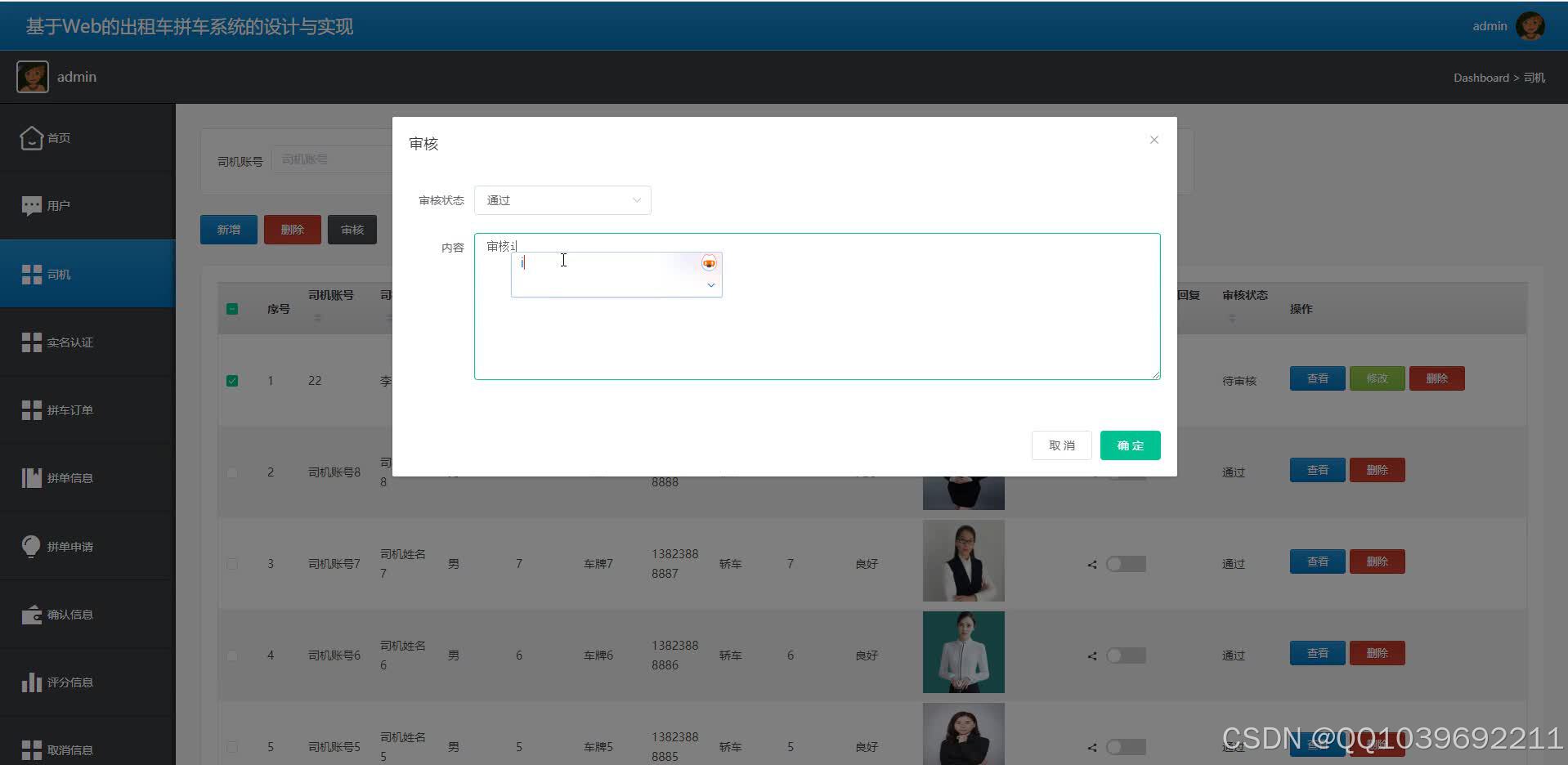Viewport: 1568px width, 765px height.
Task: Click the sort arrows under 司机账号 header
Action: [318, 318]
